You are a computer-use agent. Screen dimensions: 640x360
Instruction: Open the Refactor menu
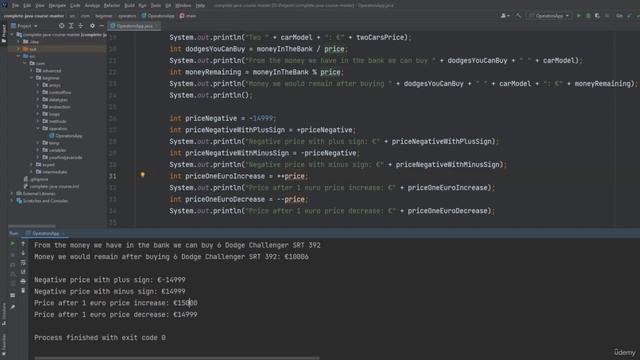pos(112,6)
